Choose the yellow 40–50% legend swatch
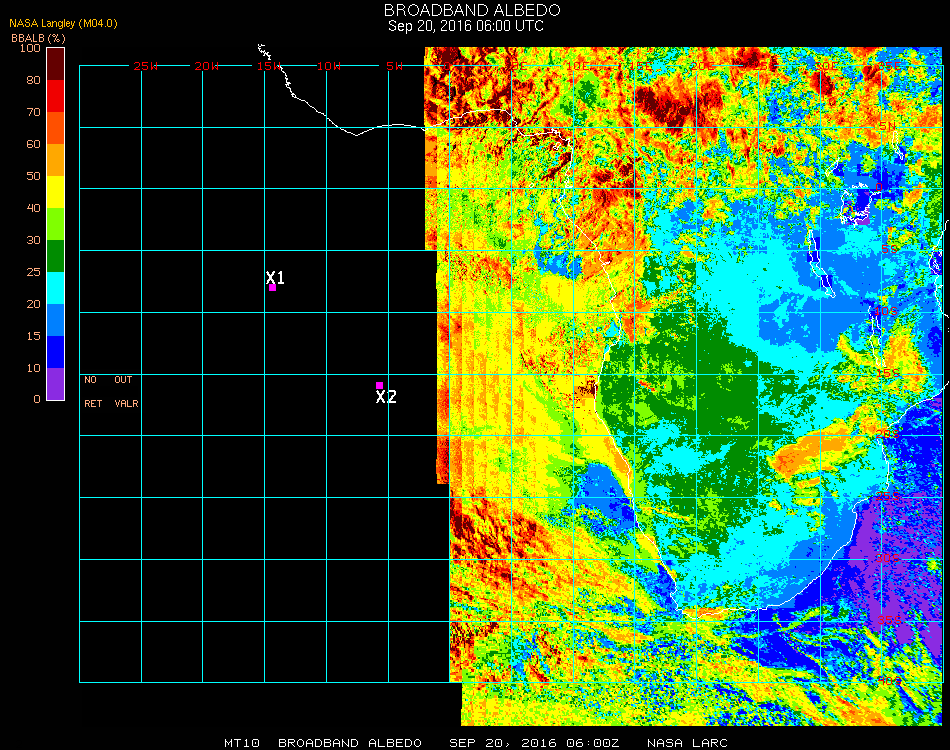This screenshot has height=750, width=950. (x=56, y=192)
